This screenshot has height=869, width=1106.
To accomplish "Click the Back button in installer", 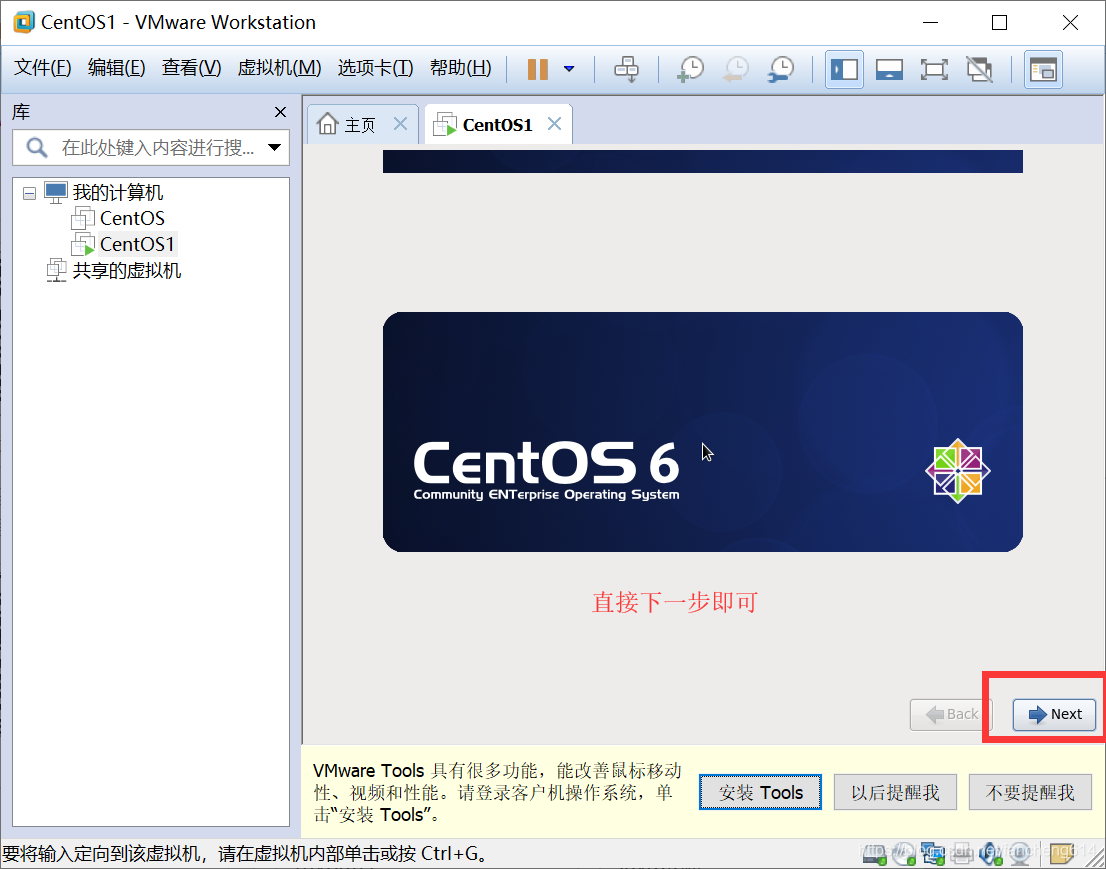I will tap(951, 715).
